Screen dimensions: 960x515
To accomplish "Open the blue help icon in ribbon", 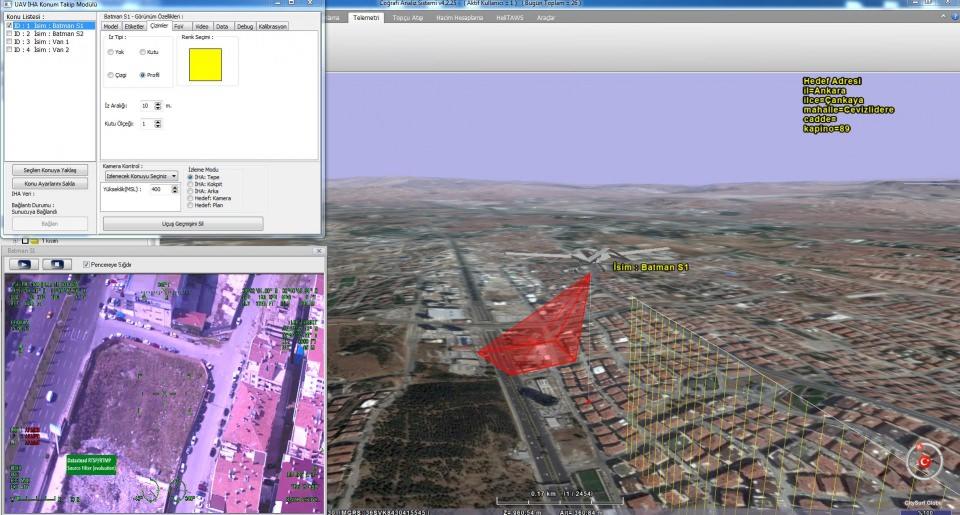I will (956, 17).
